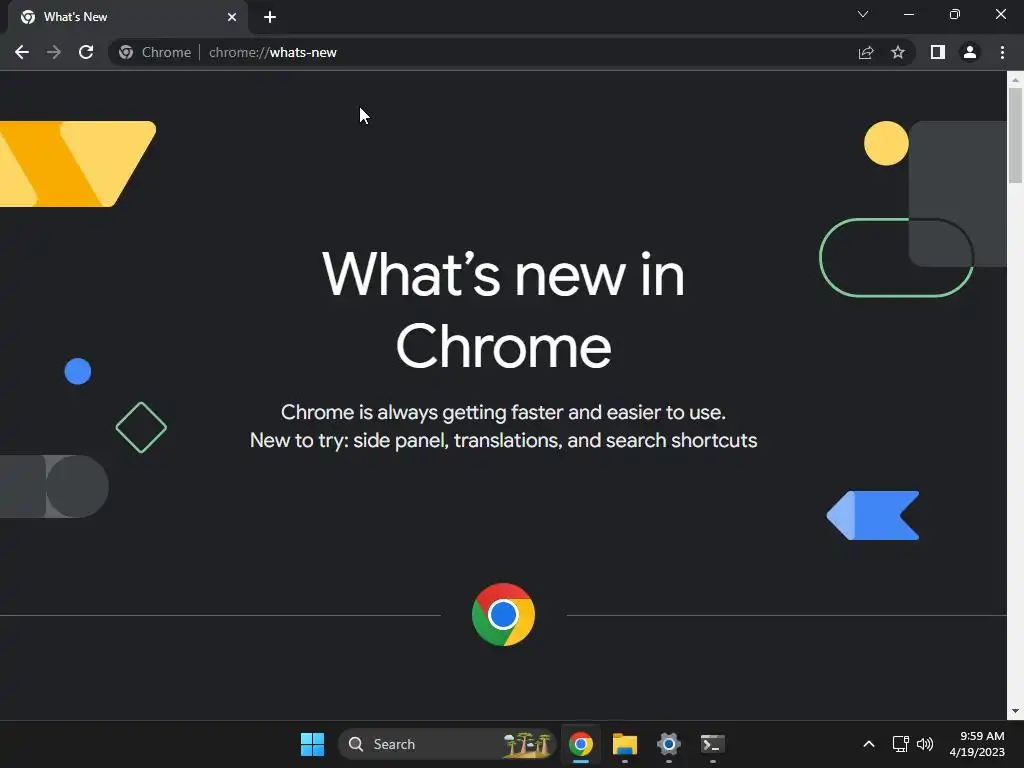Click the "New to try: side panel" text line
Viewport: 1024px width, 768px height.
pos(504,440)
